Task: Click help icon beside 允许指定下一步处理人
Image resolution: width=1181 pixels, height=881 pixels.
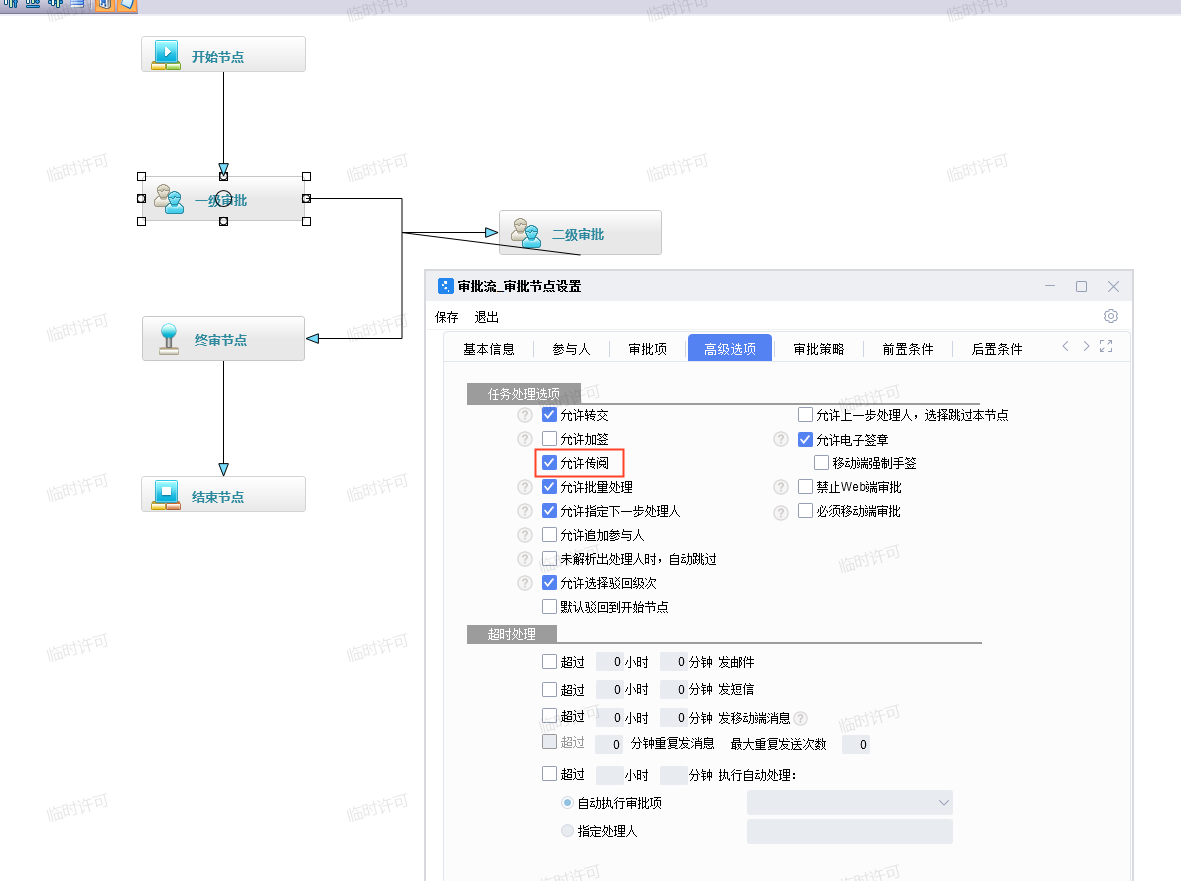Action: (525, 511)
